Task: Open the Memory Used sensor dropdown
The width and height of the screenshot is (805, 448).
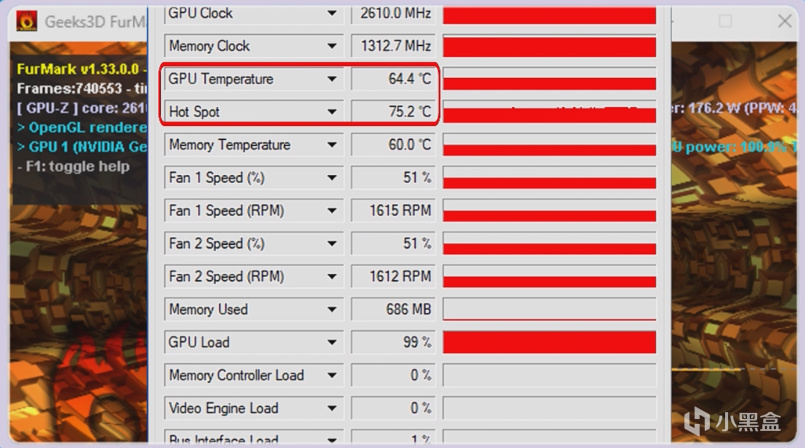Action: (332, 309)
